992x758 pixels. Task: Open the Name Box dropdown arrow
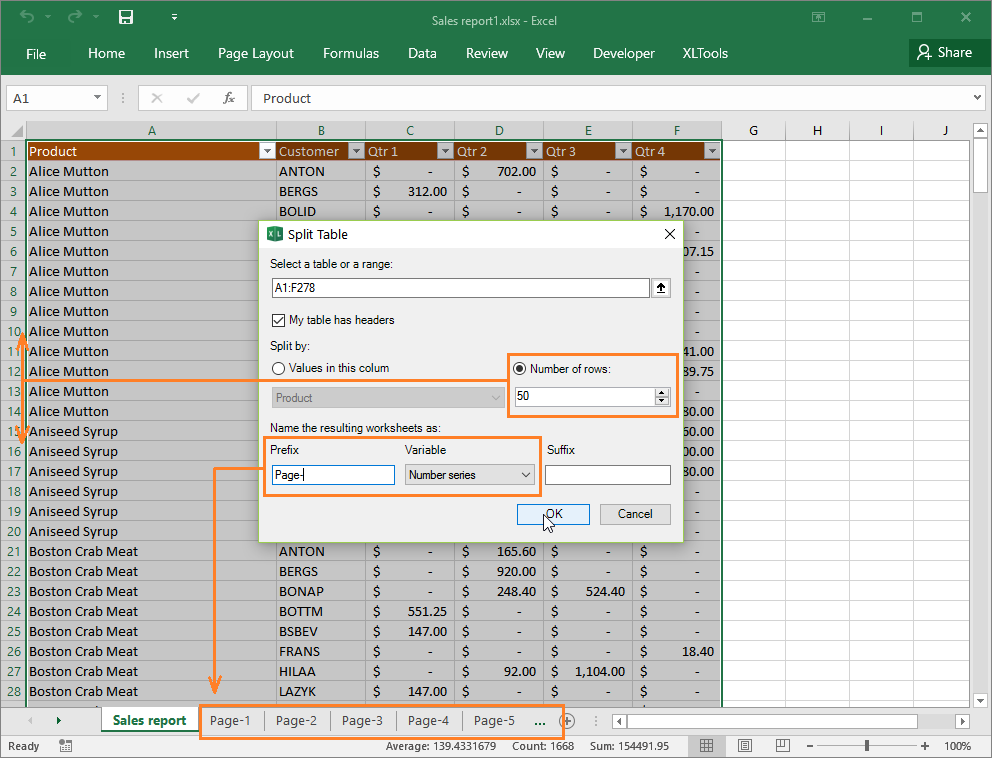pos(95,98)
